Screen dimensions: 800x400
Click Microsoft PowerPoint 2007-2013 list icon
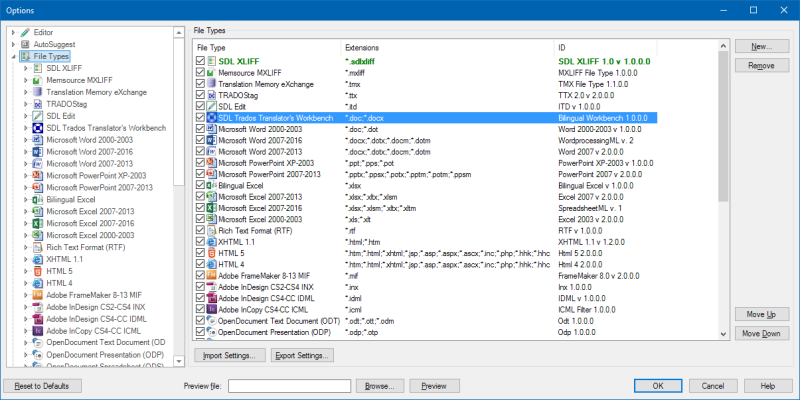[x=212, y=174]
